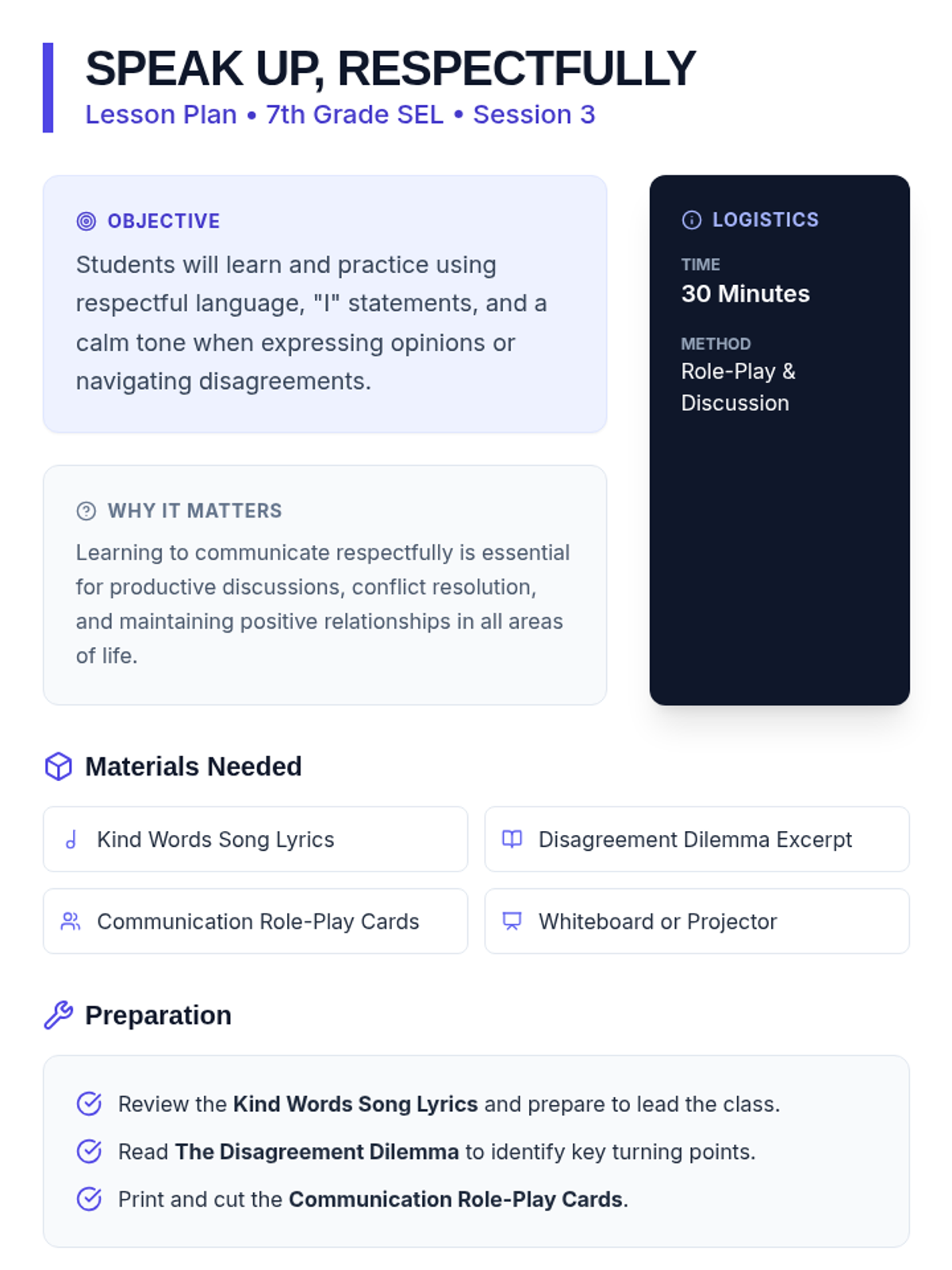Select Communication Role-Play Cards material card
This screenshot has width=952, height=1270.
click(x=255, y=922)
